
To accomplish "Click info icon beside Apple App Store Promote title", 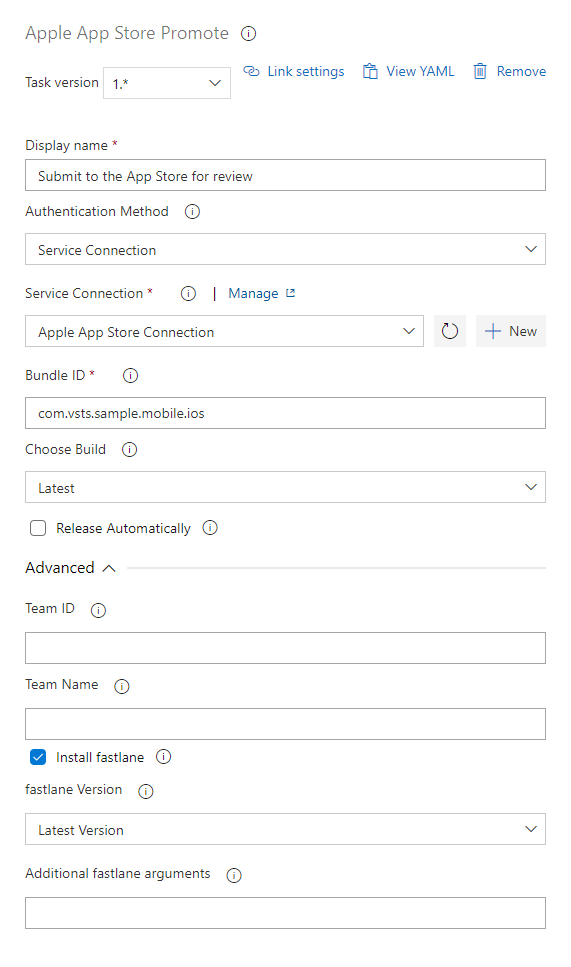I will tap(249, 34).
